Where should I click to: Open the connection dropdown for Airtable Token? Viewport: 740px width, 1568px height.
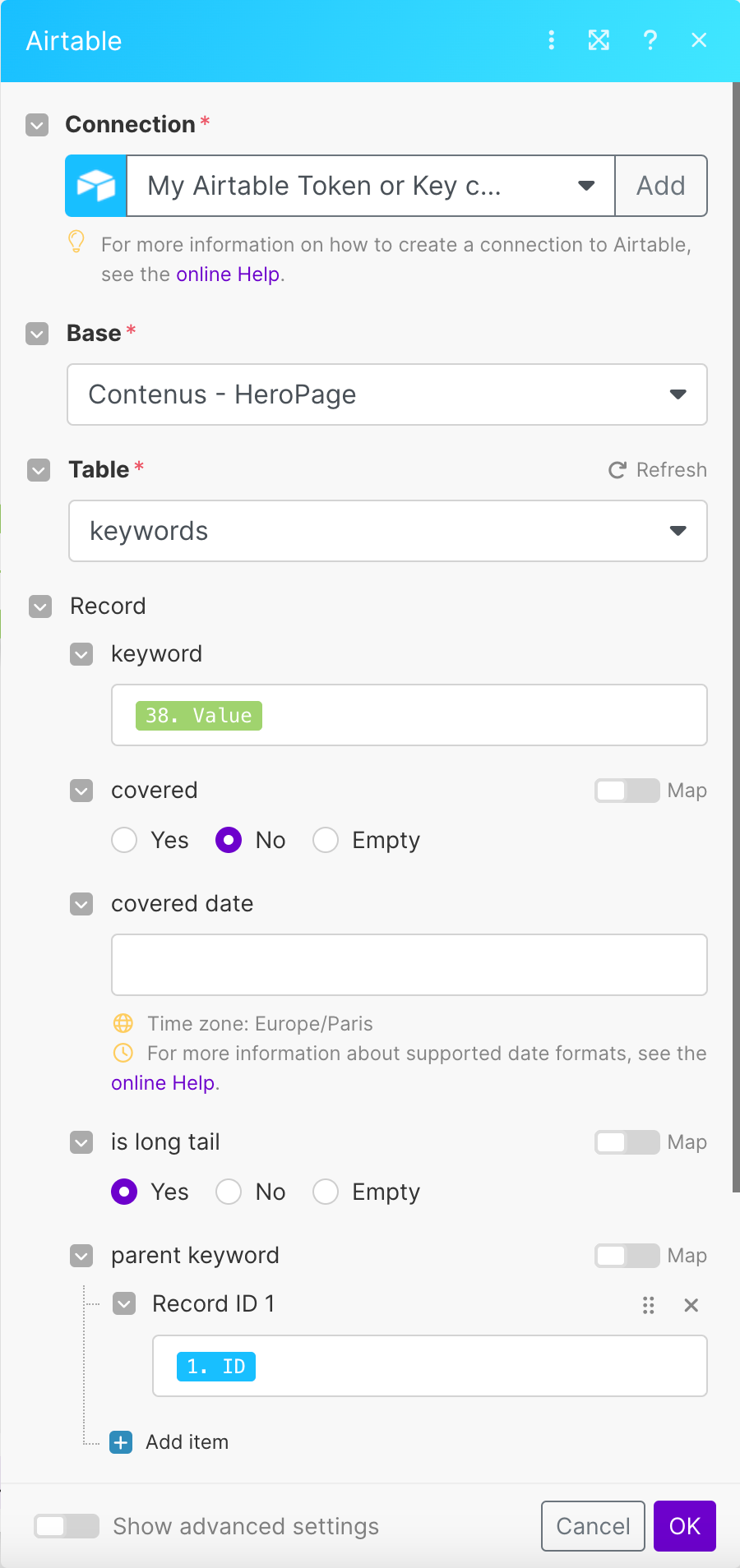pyautogui.click(x=370, y=186)
